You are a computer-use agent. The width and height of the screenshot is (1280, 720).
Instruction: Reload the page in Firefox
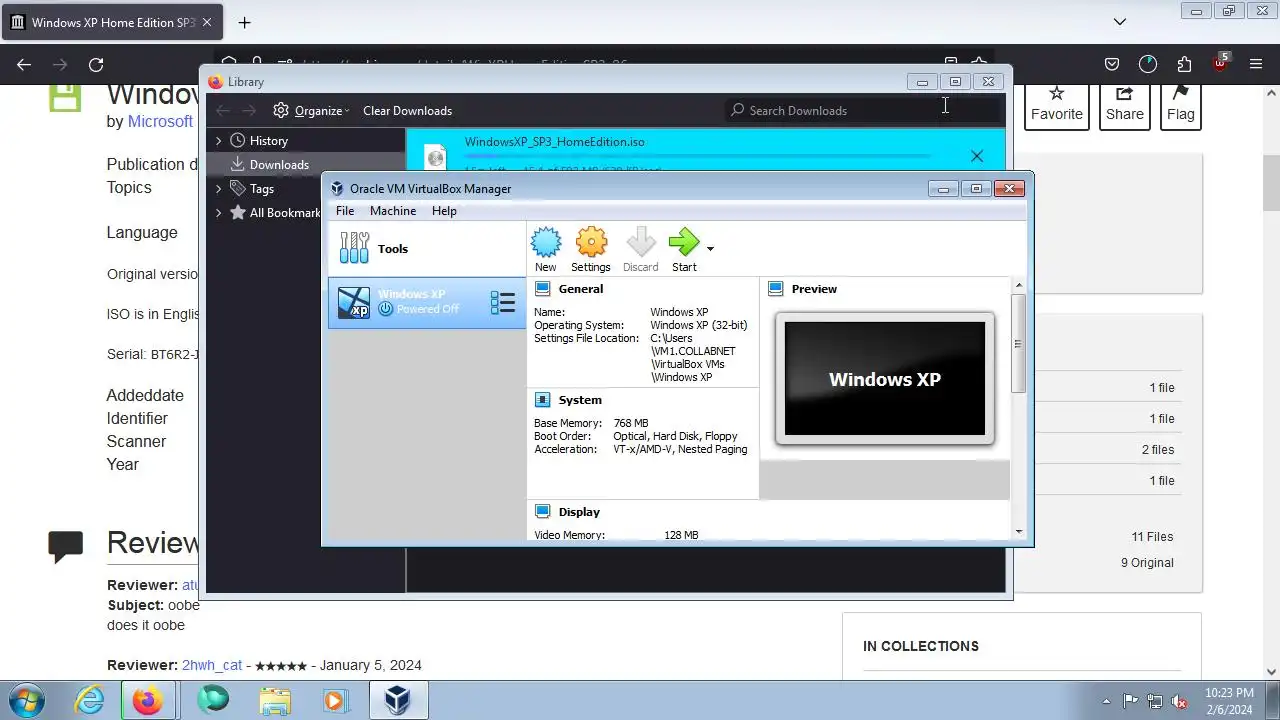(x=96, y=64)
